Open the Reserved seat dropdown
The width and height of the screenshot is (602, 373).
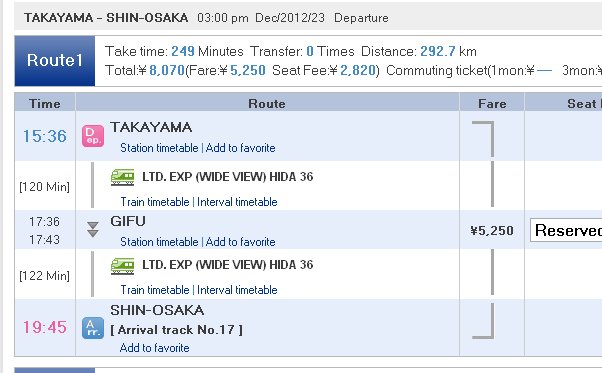[566, 230]
